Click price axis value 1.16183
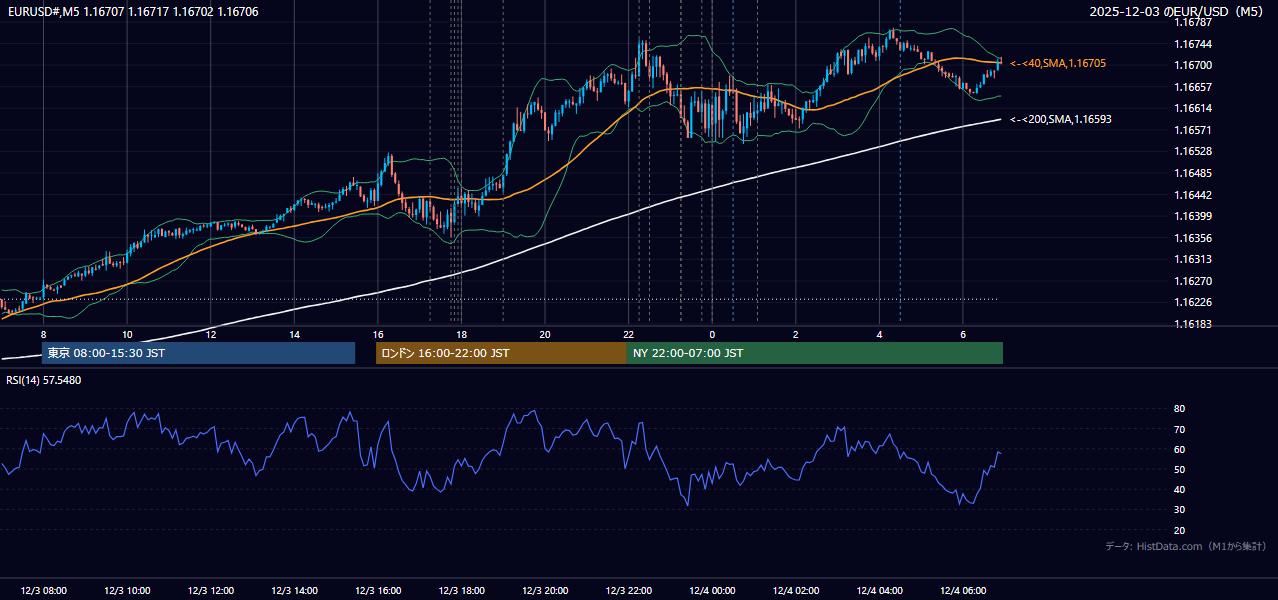The width and height of the screenshot is (1278, 600). coord(1192,324)
